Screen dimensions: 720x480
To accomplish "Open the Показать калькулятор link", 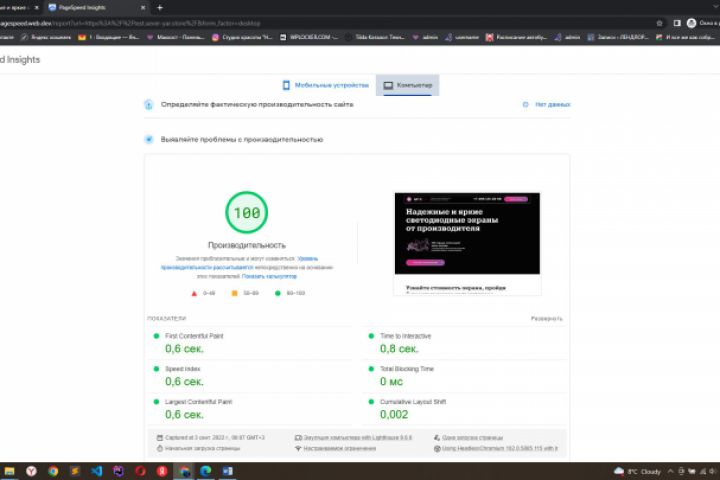I will pos(269,276).
